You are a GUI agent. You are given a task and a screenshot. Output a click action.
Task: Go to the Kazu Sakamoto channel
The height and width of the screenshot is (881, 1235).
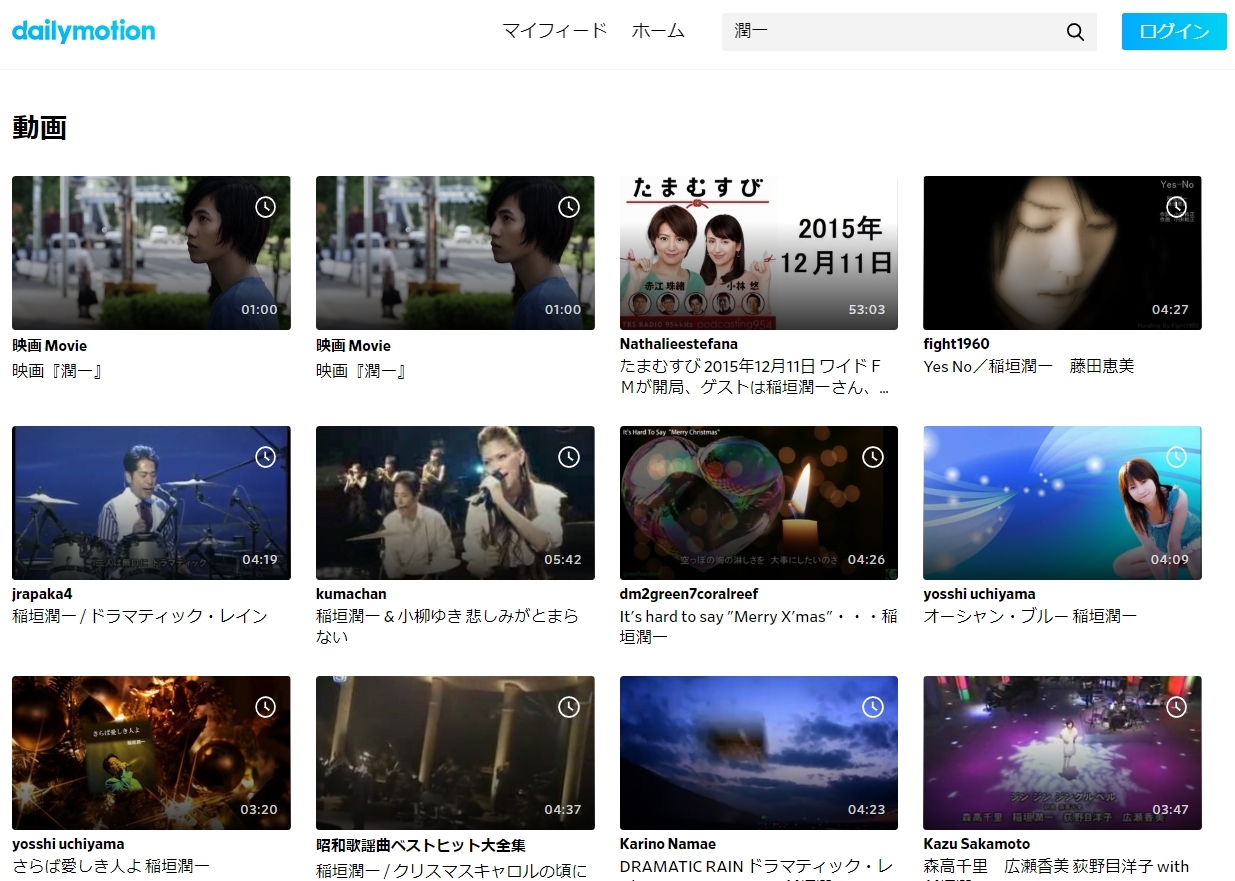(976, 844)
